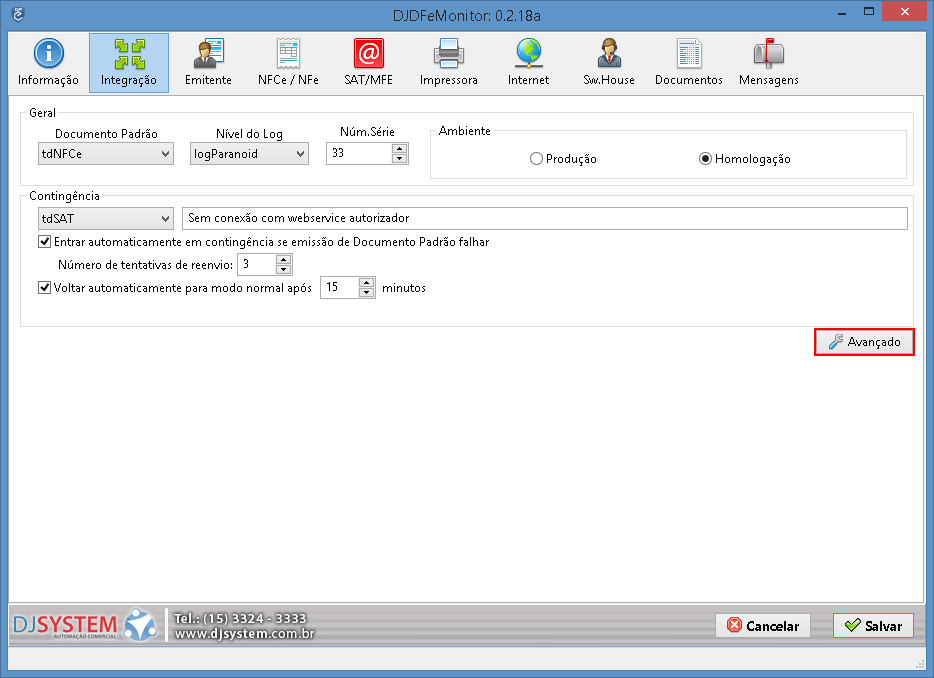This screenshot has height=678, width=934.
Task: Click the app icon in title bar
Action: tap(18, 14)
